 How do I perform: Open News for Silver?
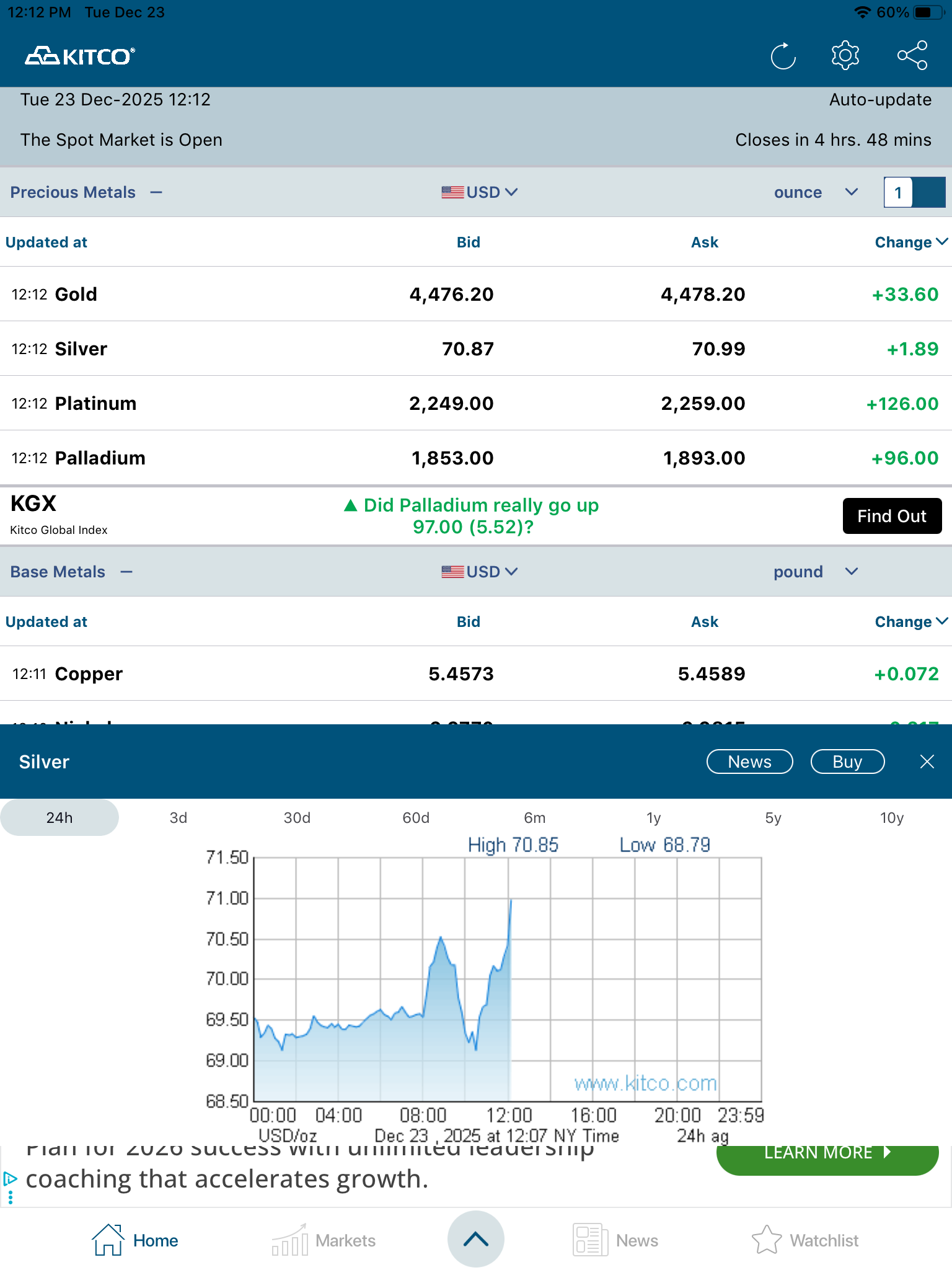(x=750, y=762)
